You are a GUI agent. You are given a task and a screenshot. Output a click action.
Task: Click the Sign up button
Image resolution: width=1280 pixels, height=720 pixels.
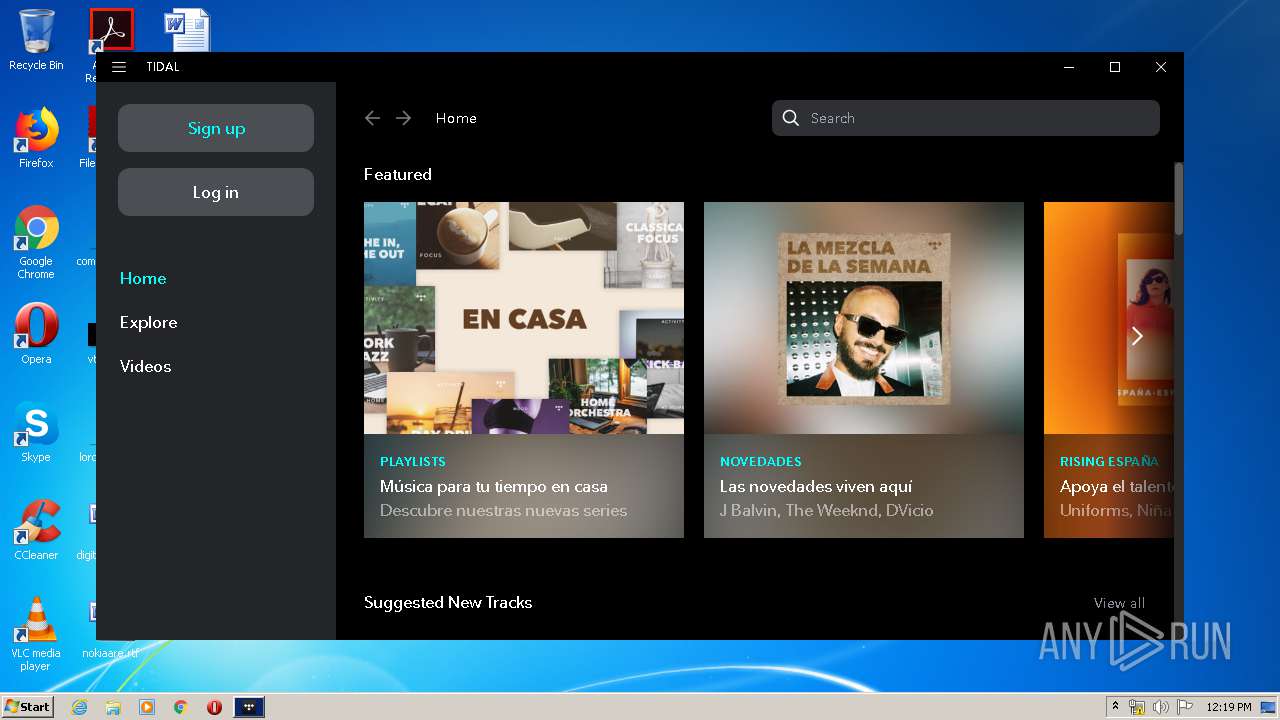pyautogui.click(x=216, y=128)
